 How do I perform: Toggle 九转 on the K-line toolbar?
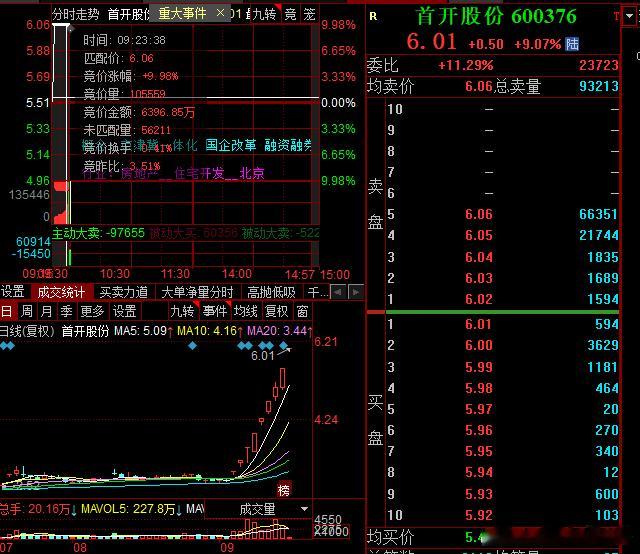pos(182,311)
